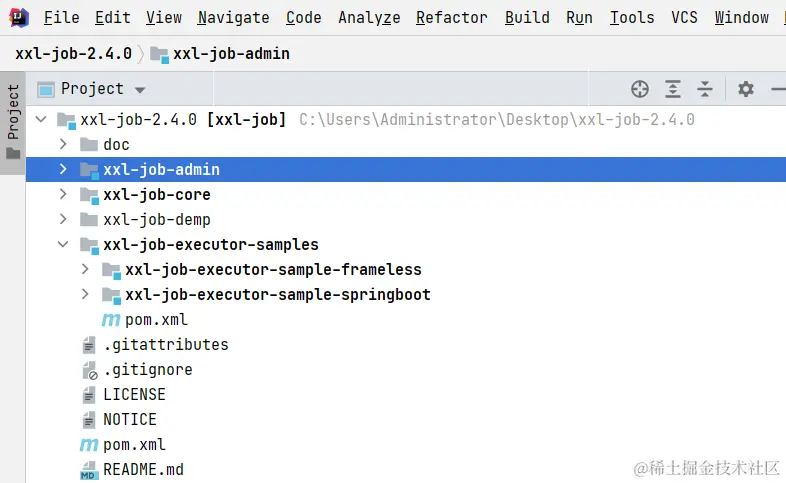Click xxl-job-2.4.0 breadcrumb in navigation bar
Viewport: 786px width, 483px height.
coord(73,54)
